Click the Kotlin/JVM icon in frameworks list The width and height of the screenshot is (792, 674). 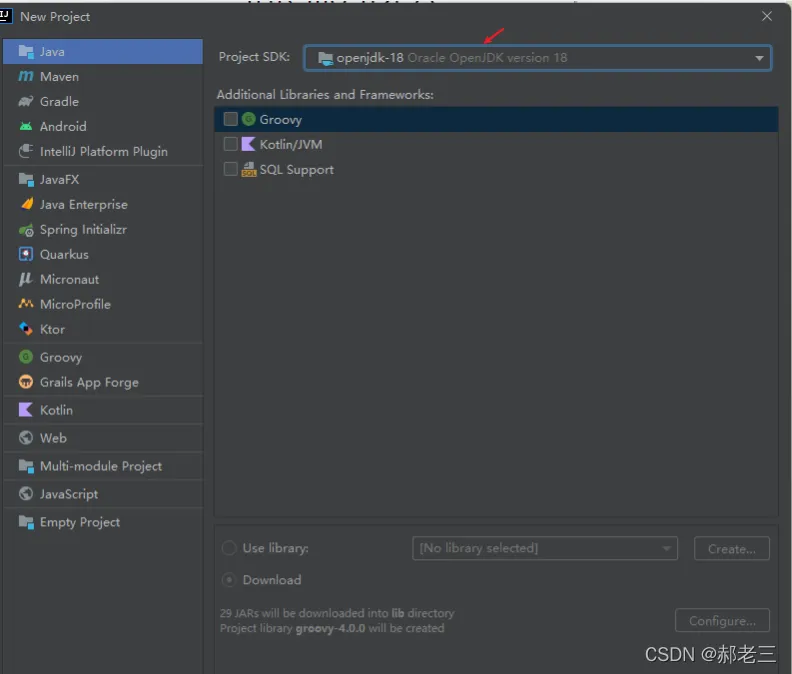coord(249,144)
